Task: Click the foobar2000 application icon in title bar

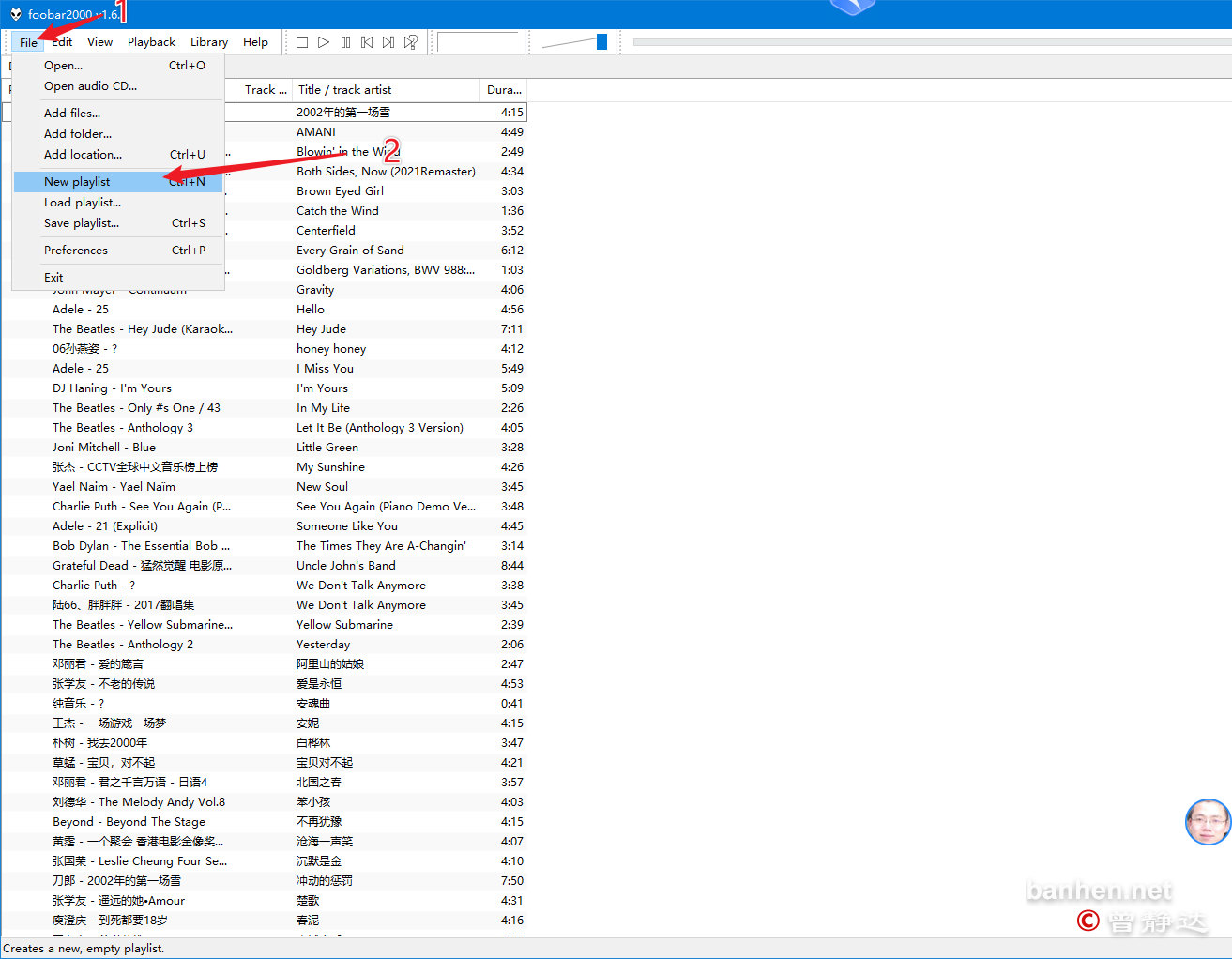Action: click(15, 14)
